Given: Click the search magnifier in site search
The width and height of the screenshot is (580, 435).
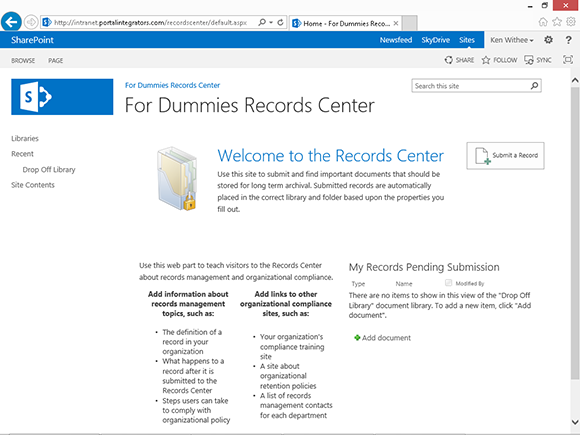Looking at the screenshot, I should tap(534, 86).
